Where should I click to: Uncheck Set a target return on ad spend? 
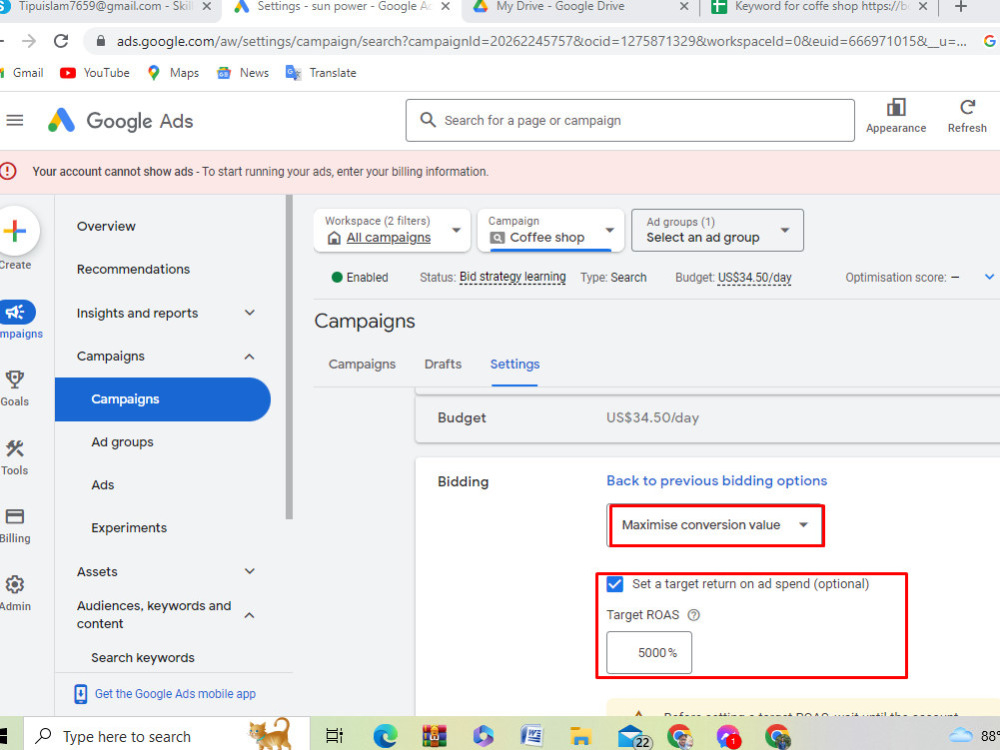pyautogui.click(x=615, y=584)
